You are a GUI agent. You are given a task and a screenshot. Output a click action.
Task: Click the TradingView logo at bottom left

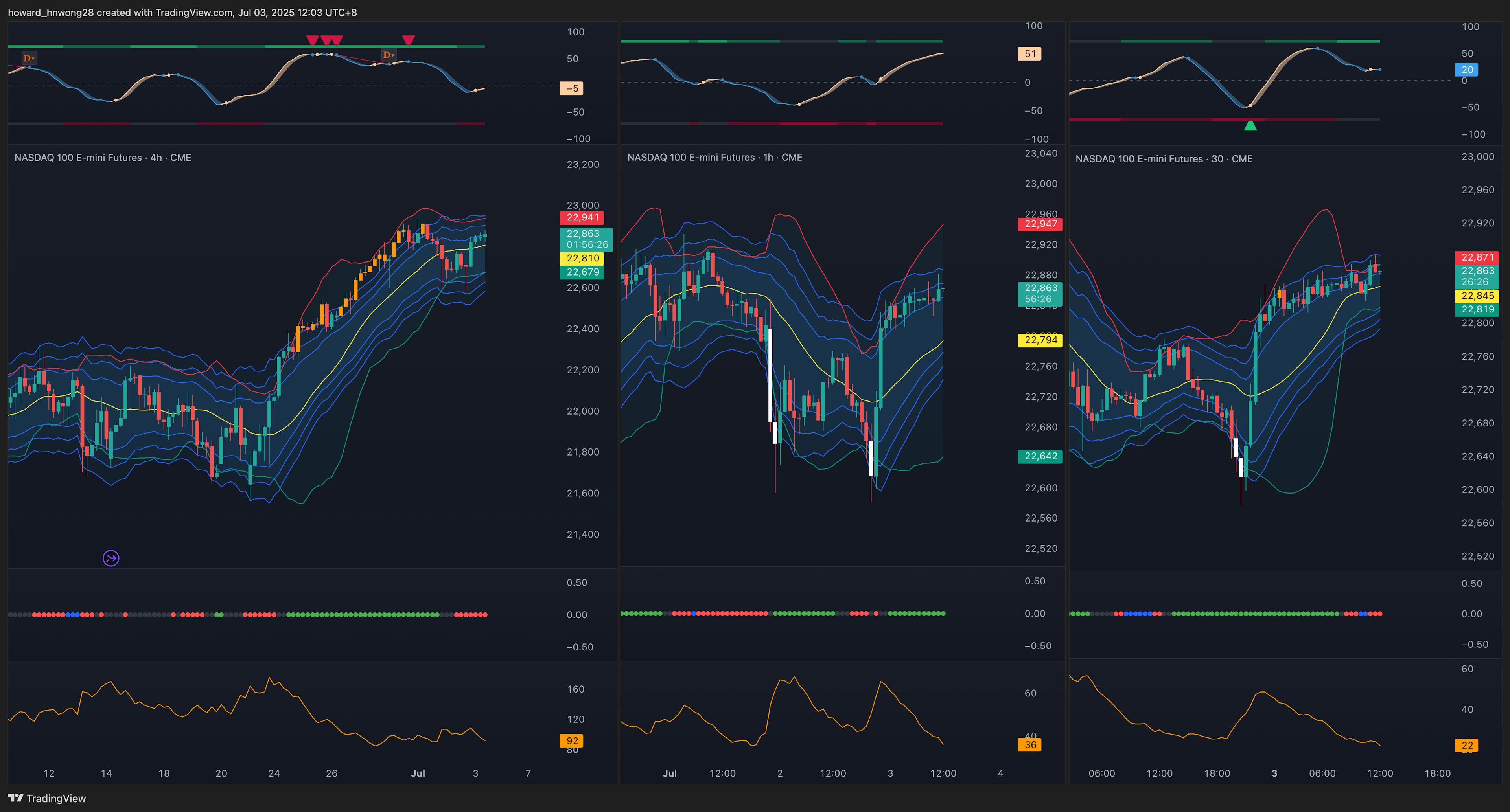point(47,798)
